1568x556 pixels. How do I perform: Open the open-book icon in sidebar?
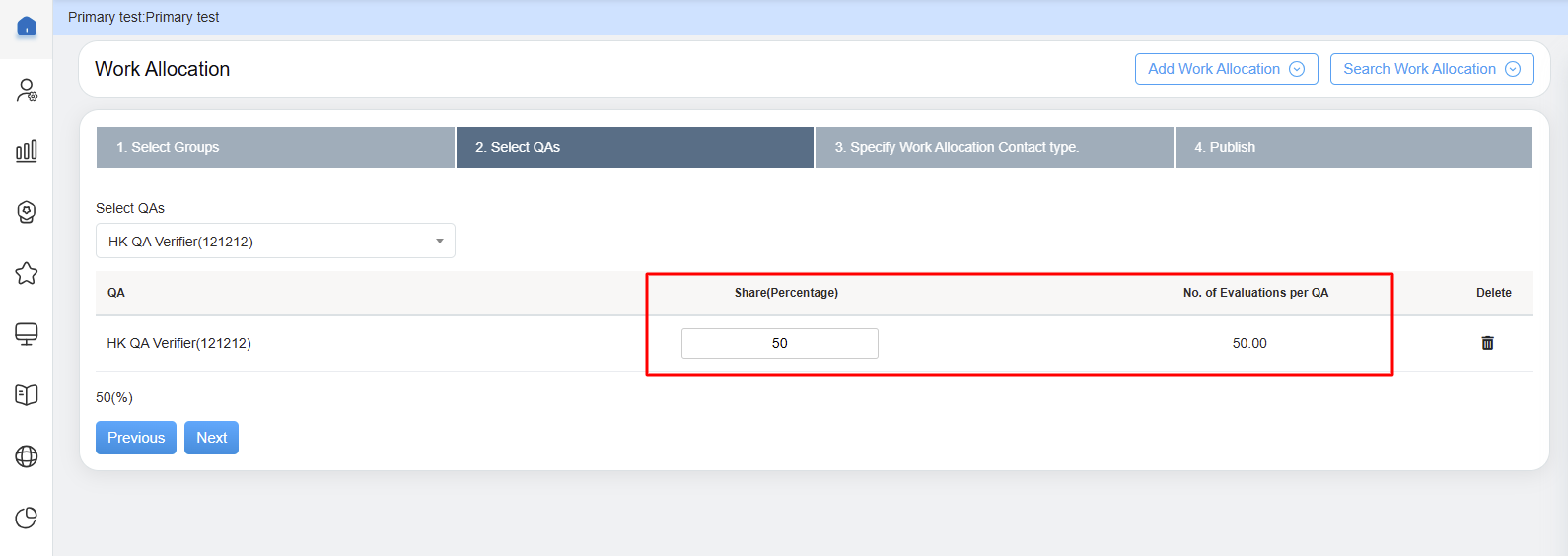pyautogui.click(x=27, y=395)
